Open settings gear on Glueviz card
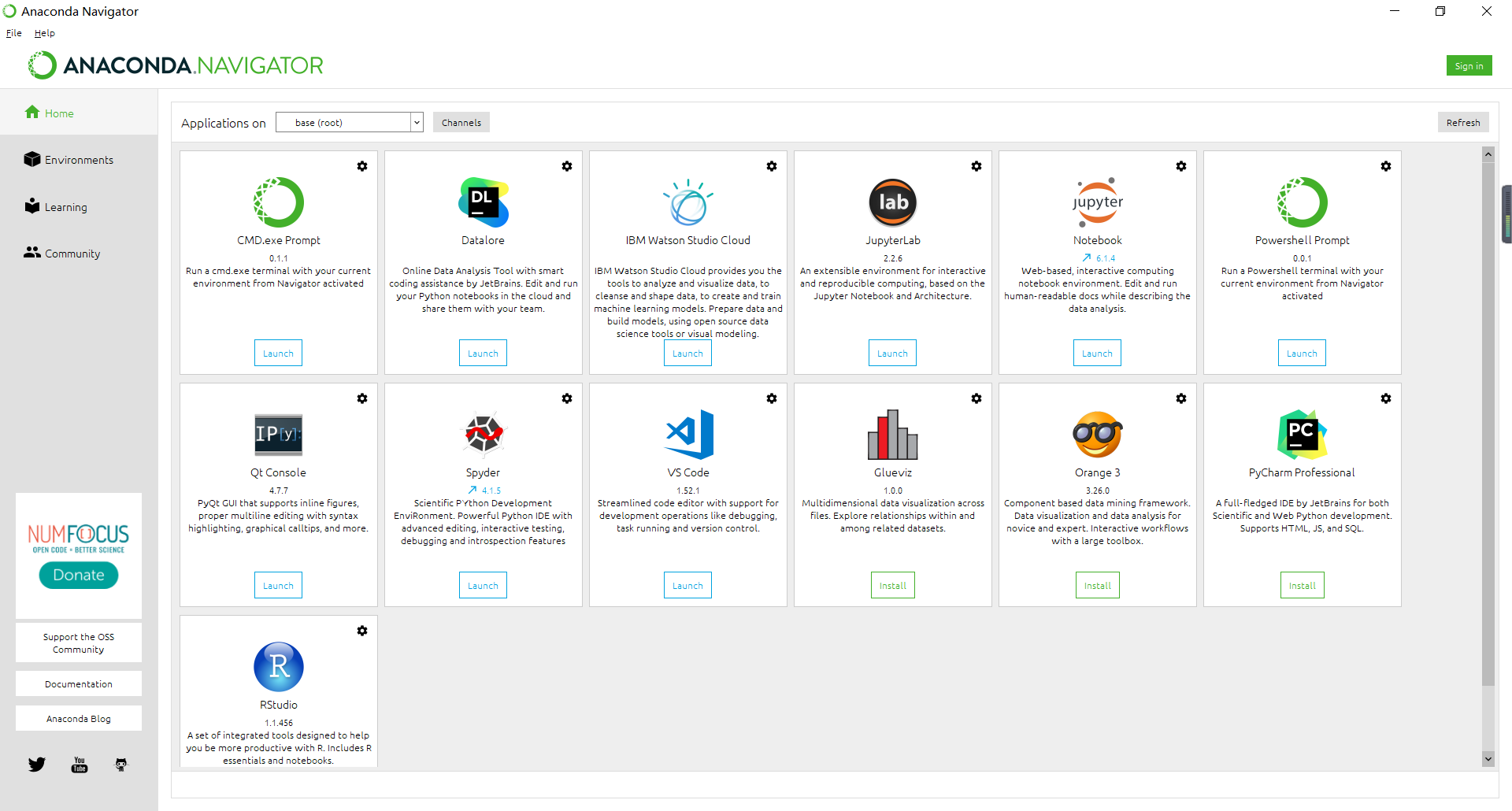 [x=976, y=398]
